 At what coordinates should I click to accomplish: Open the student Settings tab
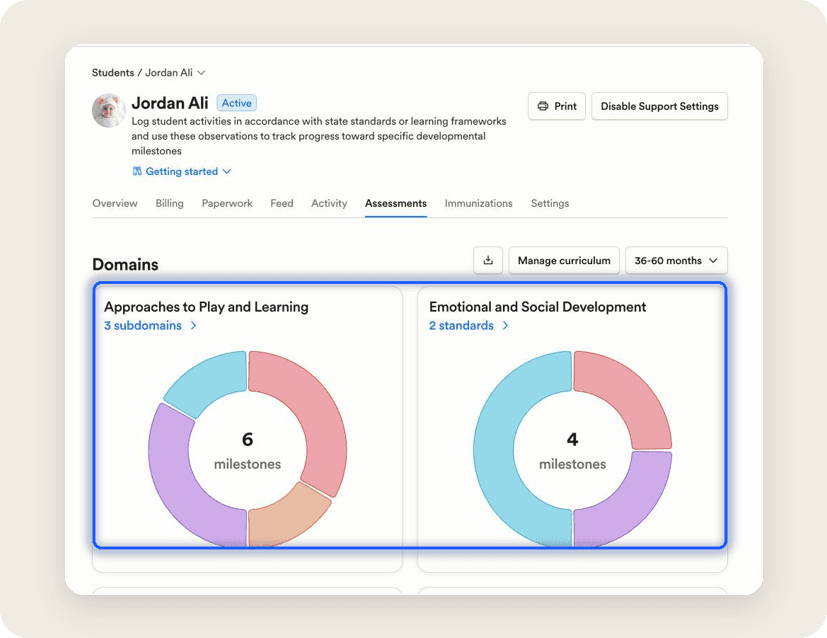550,203
